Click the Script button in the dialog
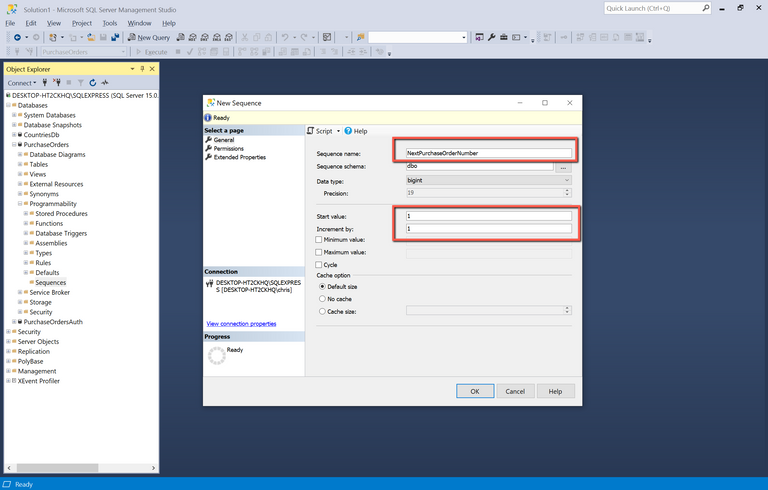 pos(319,131)
